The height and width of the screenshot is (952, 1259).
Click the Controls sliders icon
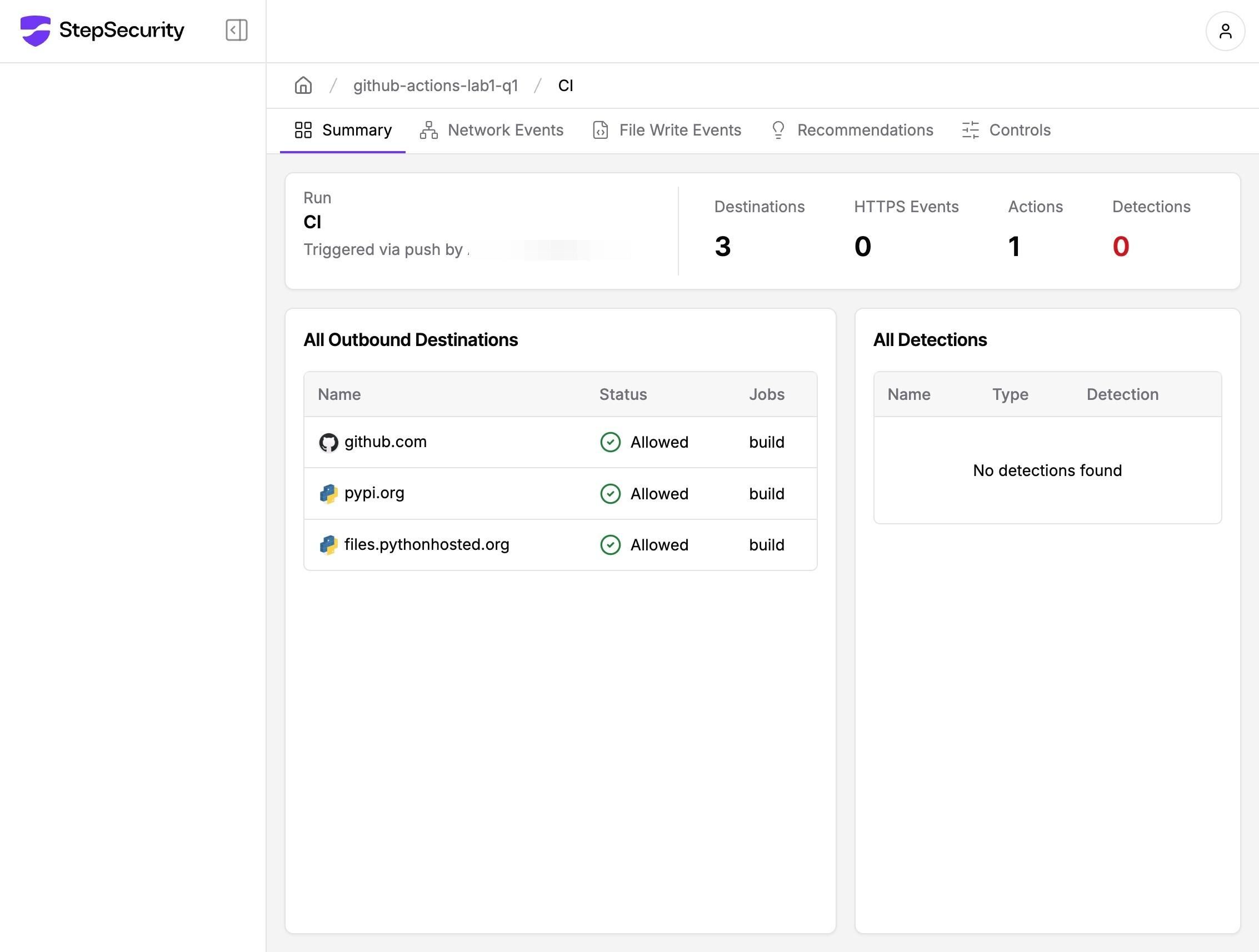click(x=971, y=131)
